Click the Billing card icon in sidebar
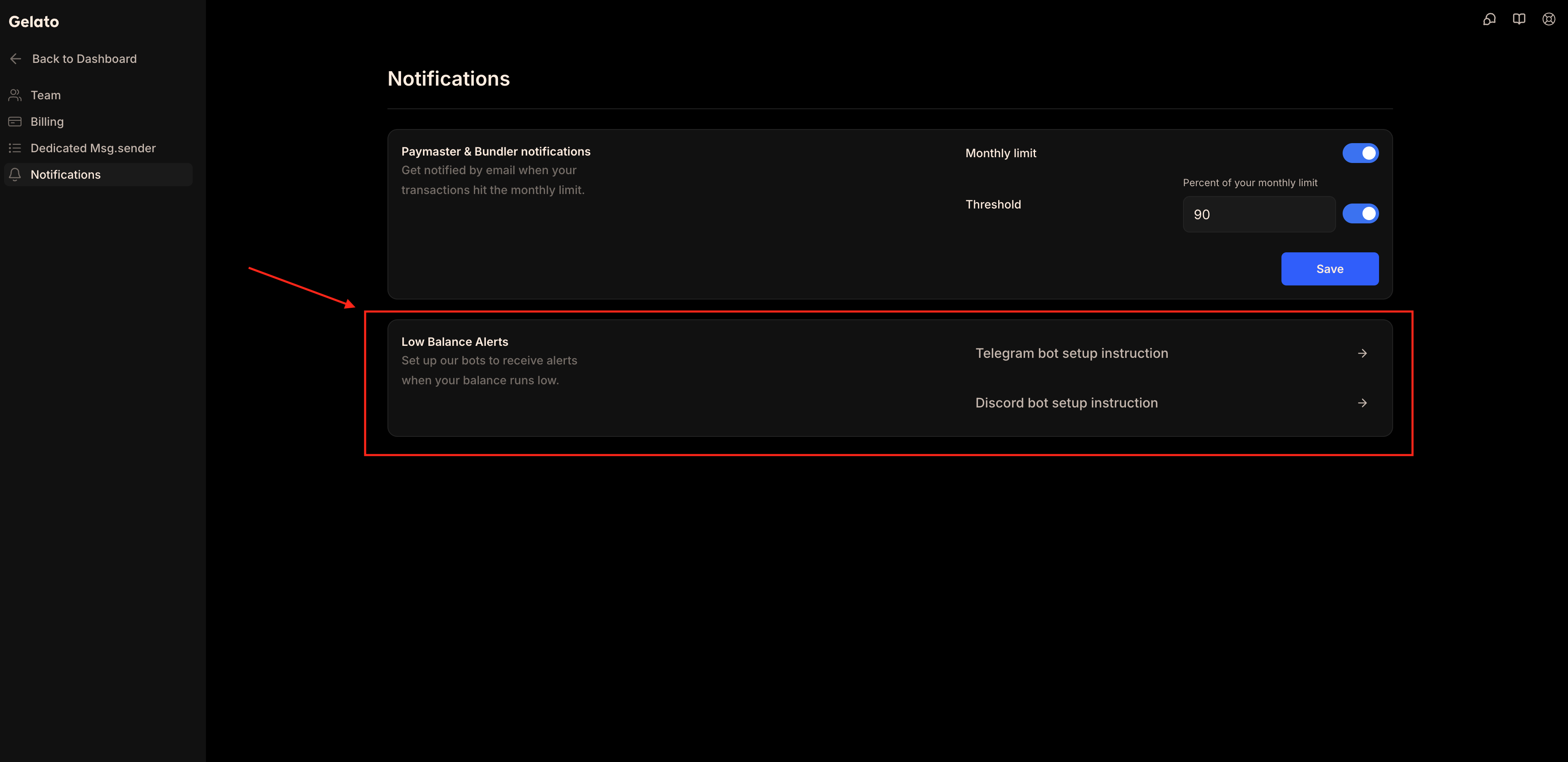This screenshot has width=1568, height=762. click(15, 121)
